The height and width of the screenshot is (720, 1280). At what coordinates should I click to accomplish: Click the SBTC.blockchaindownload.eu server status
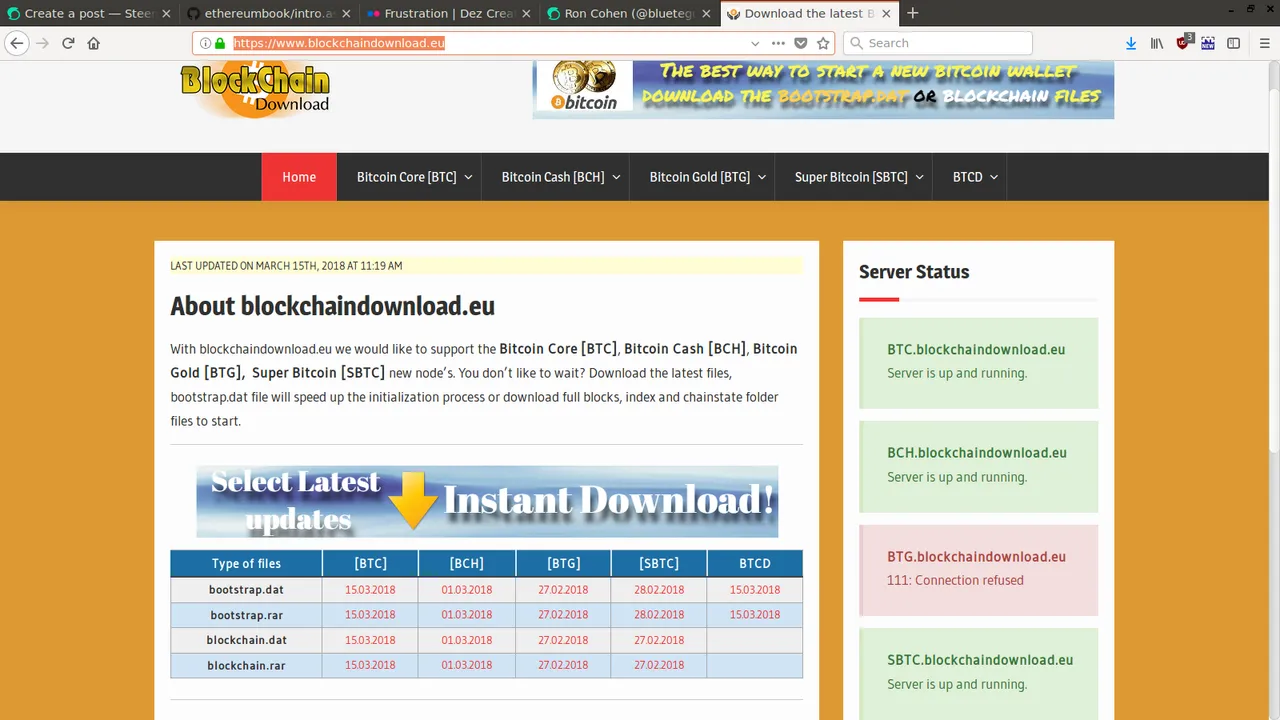(978, 673)
